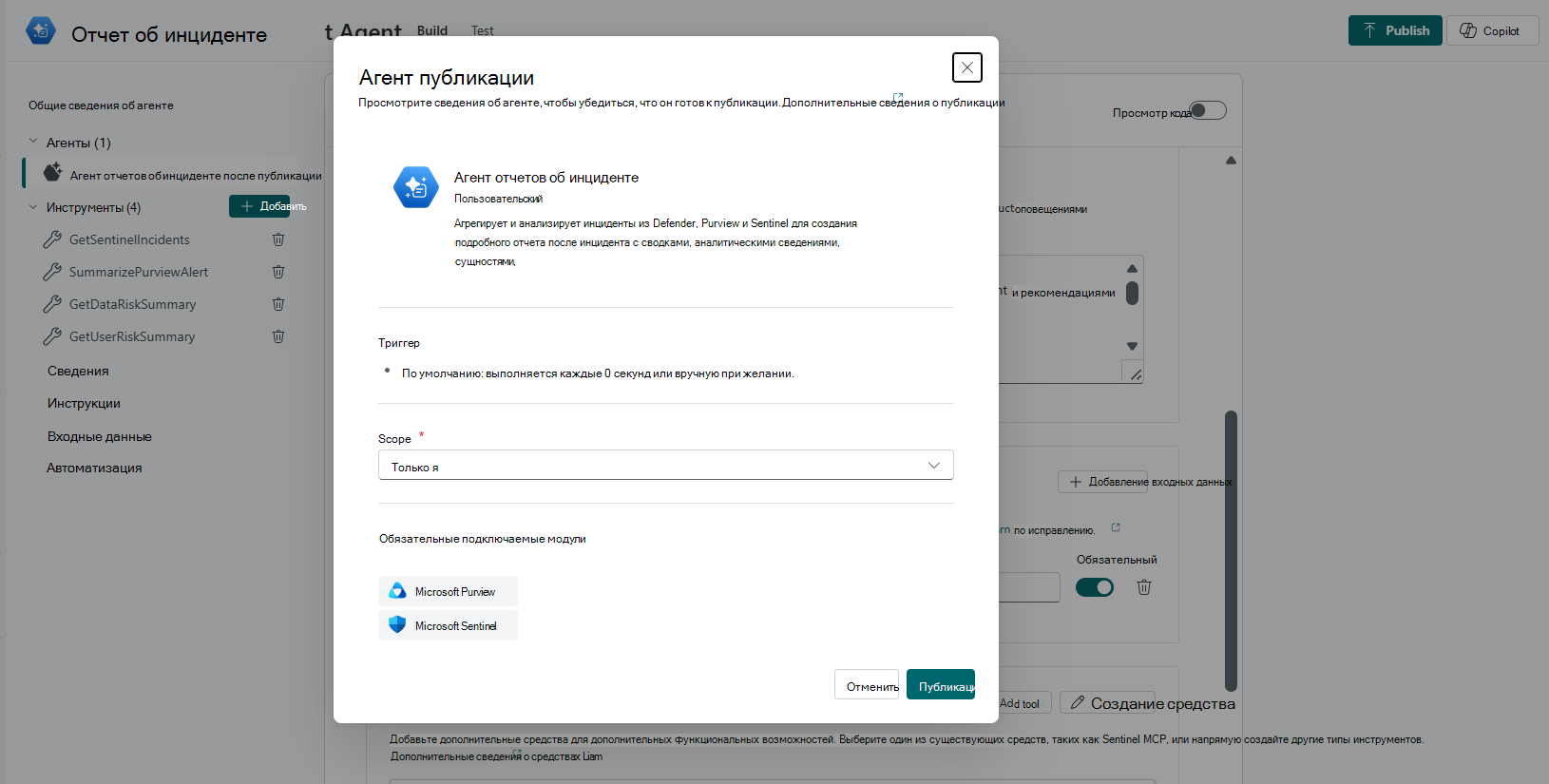Click the Microsoft Purview logo icon
The height and width of the screenshot is (784, 1549).
[397, 591]
